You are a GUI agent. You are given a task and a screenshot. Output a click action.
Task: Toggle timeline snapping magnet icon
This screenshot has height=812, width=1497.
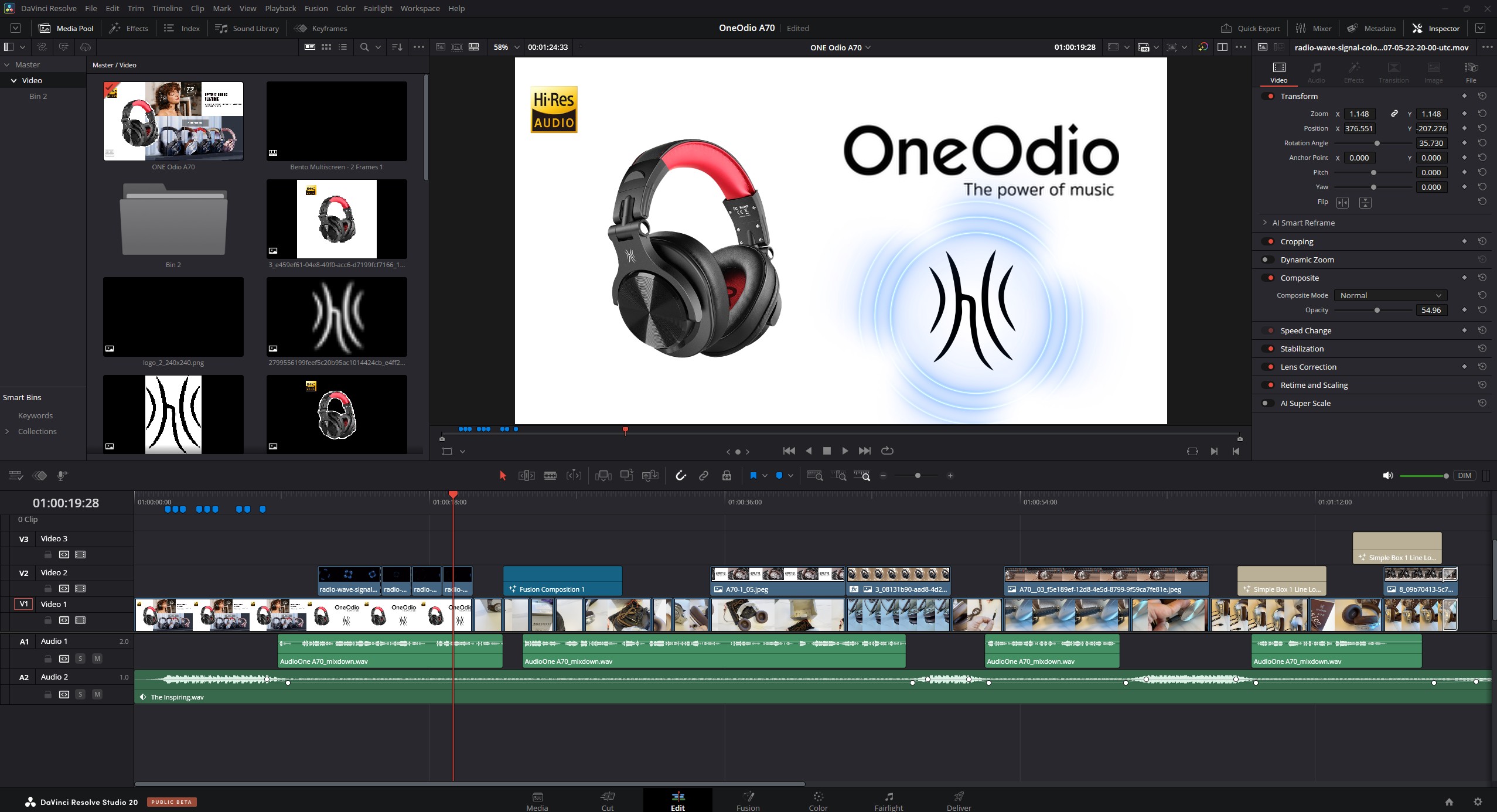tap(680, 476)
